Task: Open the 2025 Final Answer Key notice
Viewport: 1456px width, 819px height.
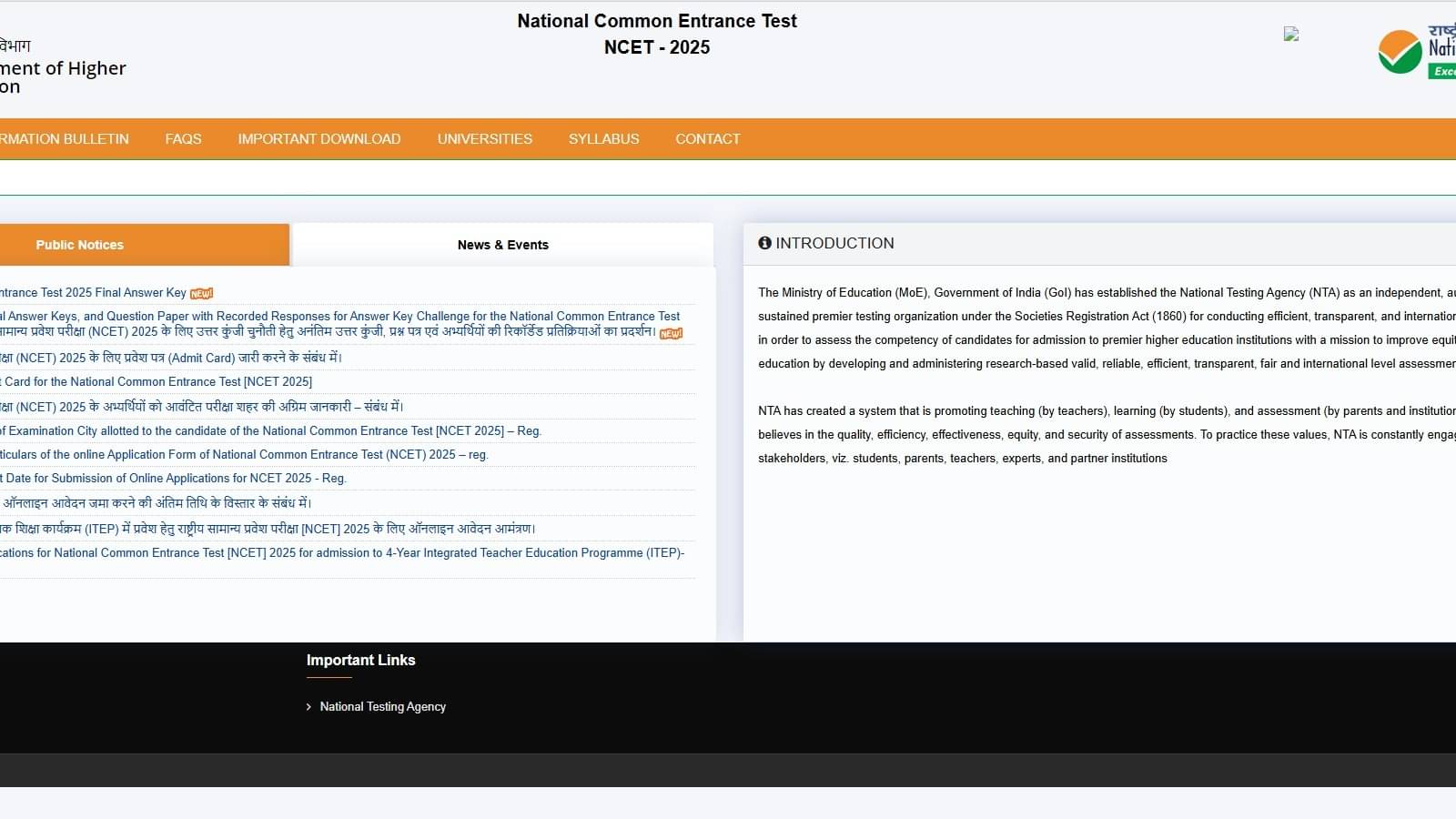Action: [x=93, y=293]
